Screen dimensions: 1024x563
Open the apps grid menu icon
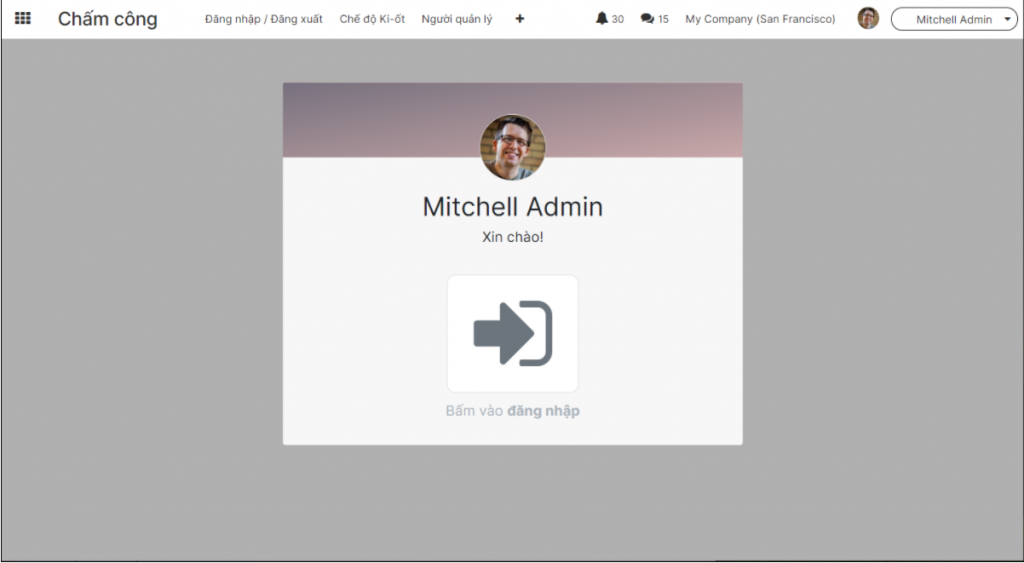click(22, 18)
